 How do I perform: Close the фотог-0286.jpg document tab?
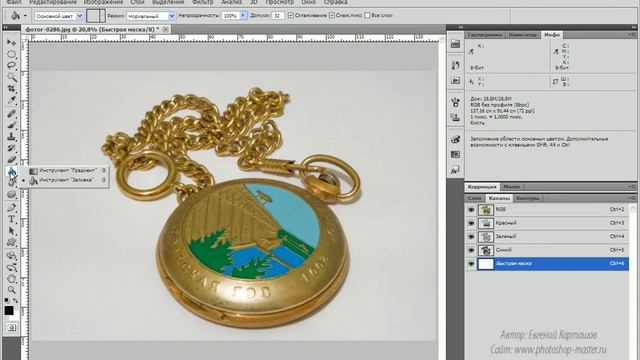pyautogui.click(x=165, y=29)
